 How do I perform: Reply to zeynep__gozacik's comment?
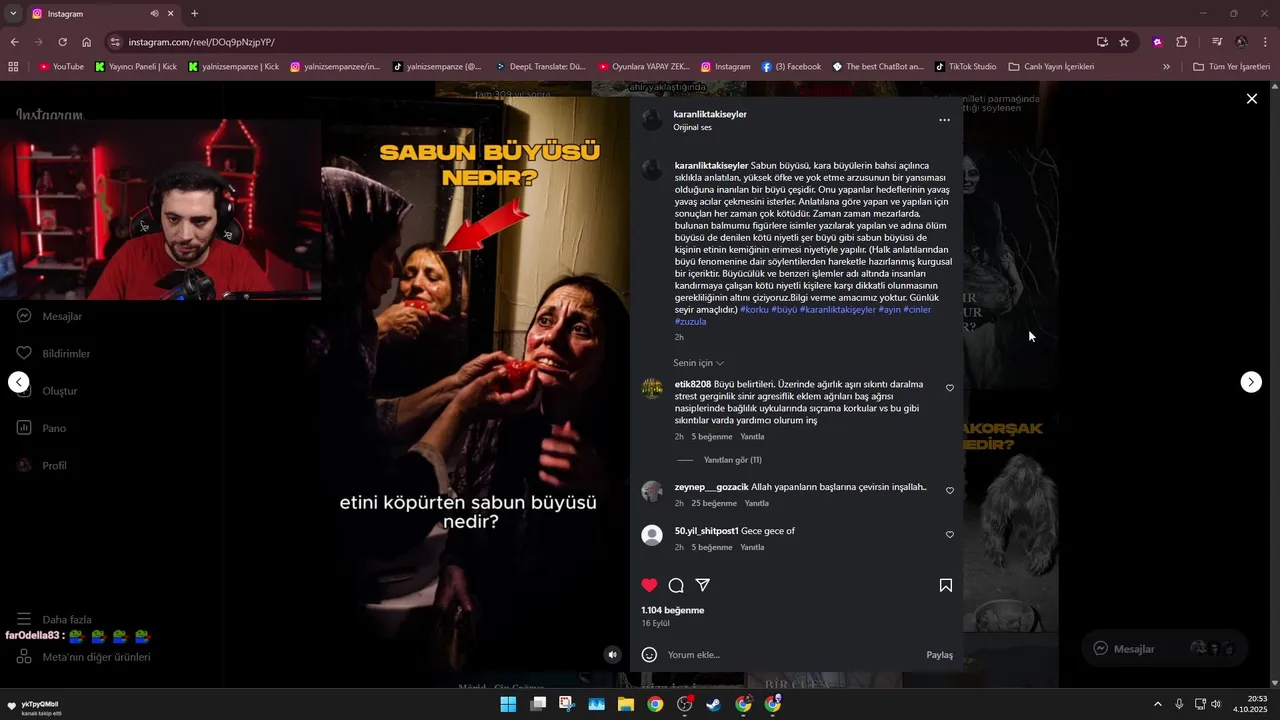757,503
